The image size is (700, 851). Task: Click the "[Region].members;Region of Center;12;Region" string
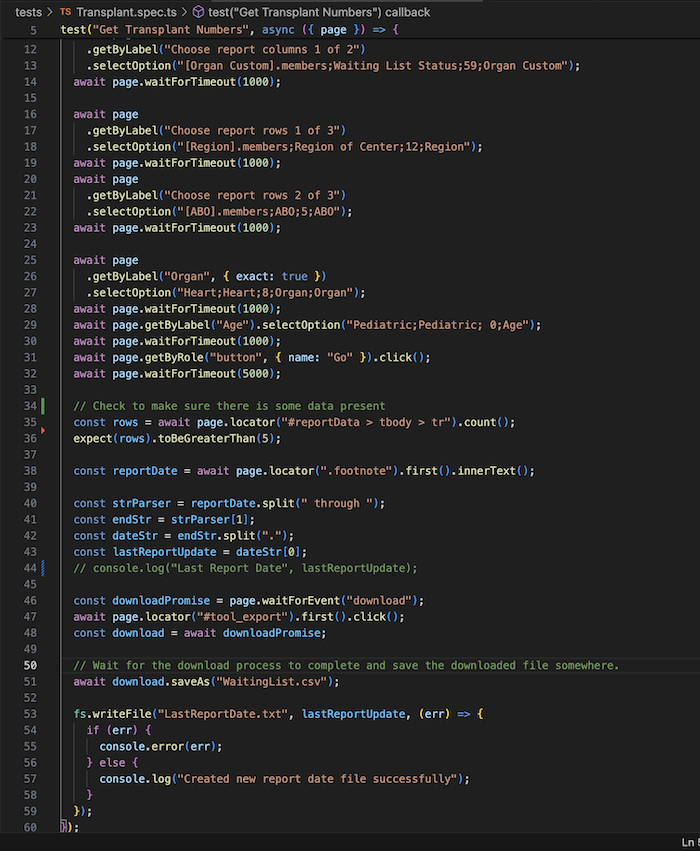coord(324,147)
